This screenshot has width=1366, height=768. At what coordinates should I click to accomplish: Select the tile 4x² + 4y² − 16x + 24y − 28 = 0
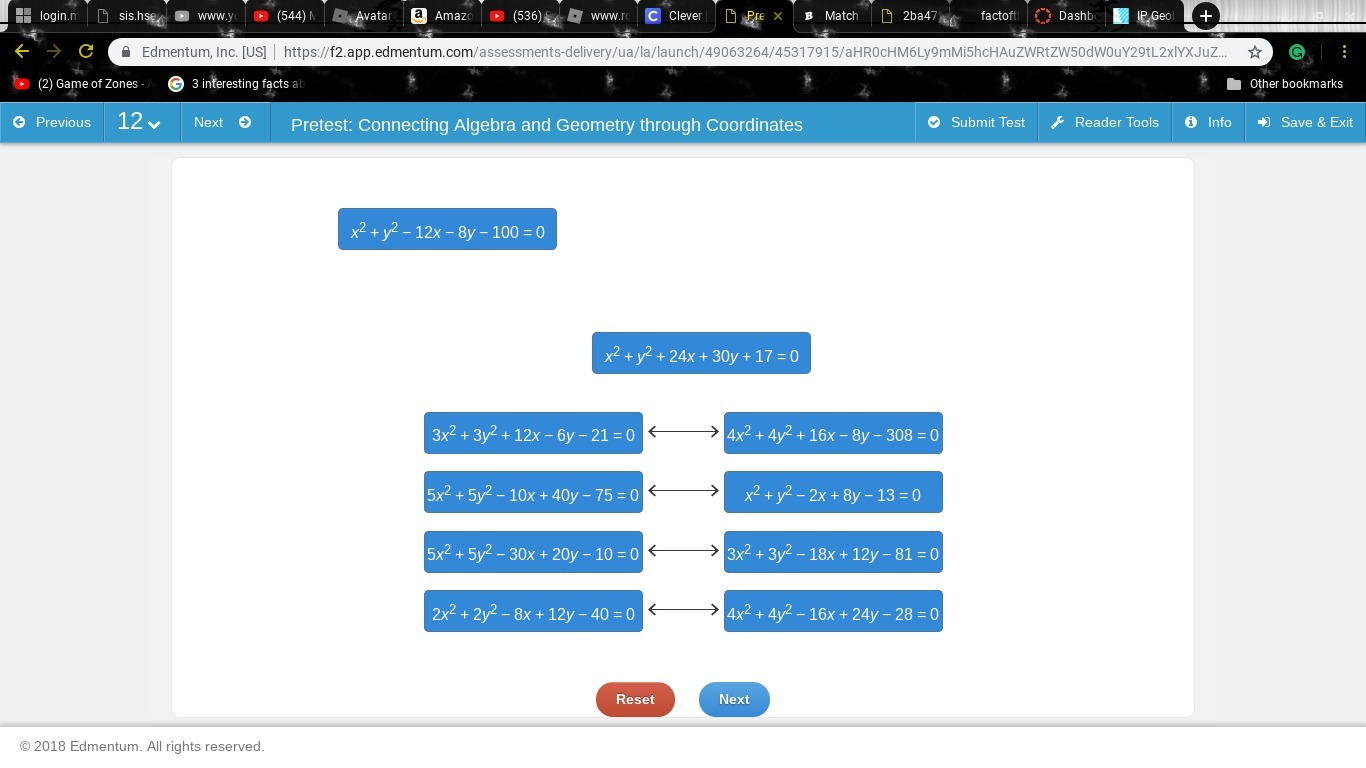pos(833,612)
